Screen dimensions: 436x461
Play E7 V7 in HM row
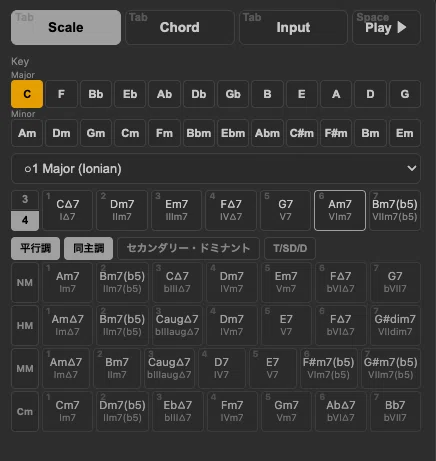286,326
